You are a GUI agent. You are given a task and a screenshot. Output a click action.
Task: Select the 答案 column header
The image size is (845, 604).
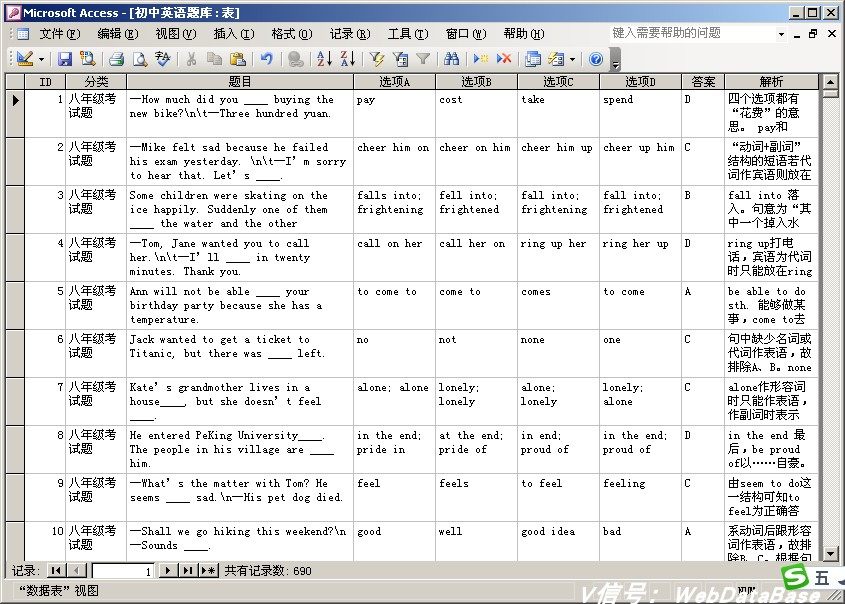(703, 82)
